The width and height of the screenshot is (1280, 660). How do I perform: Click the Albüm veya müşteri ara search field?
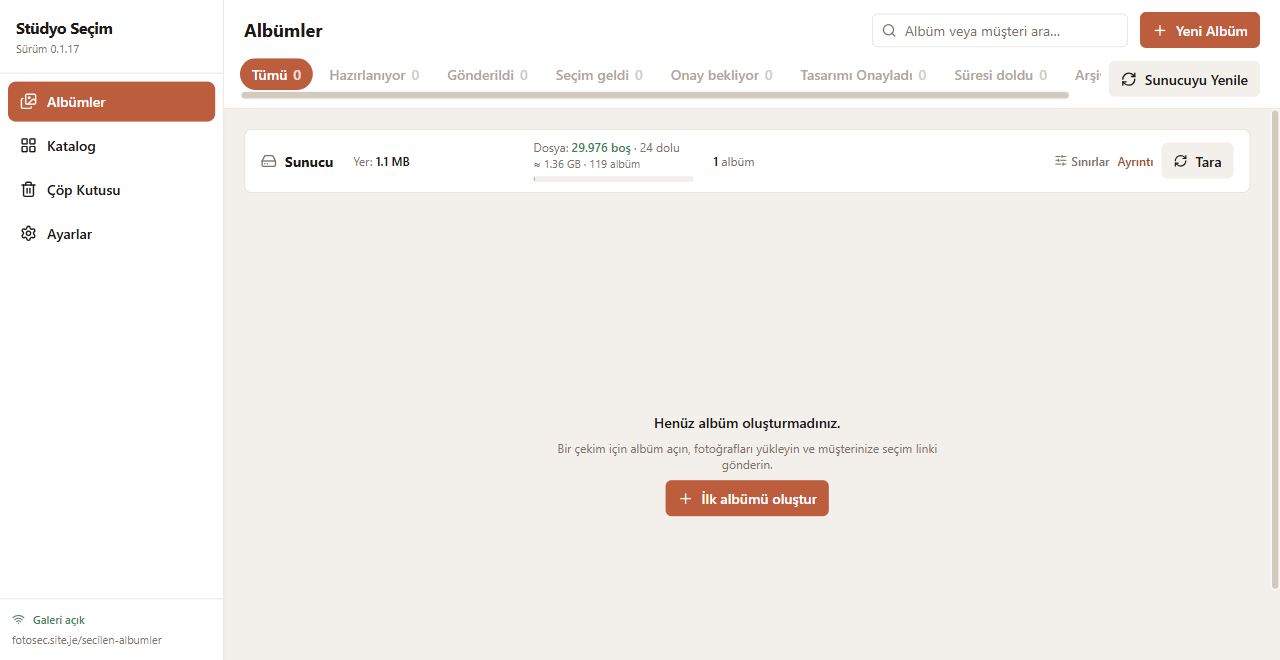pyautogui.click(x=1000, y=30)
